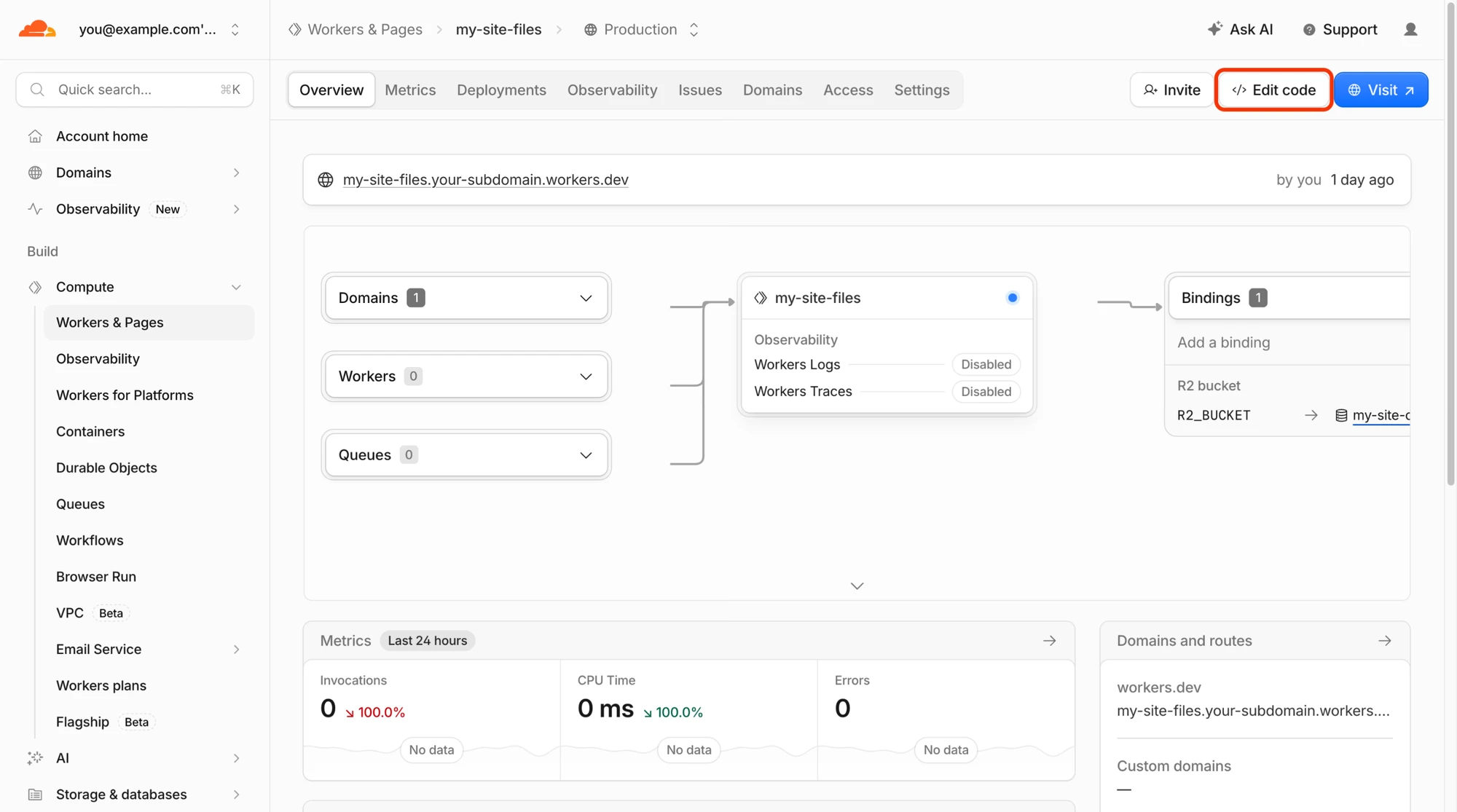The height and width of the screenshot is (812, 1457).
Task: Click the AI sparkles icon in sidebar
Action: pyautogui.click(x=35, y=758)
